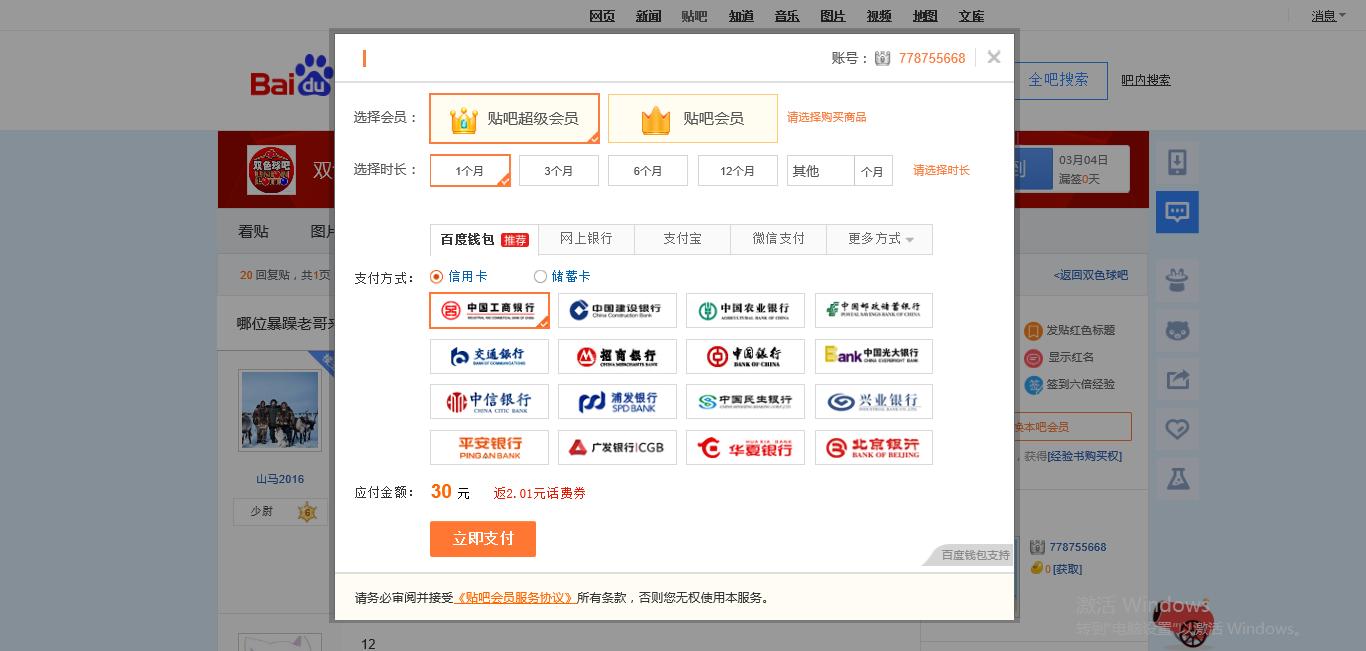Click the 其他 custom months input field
This screenshot has width=1366, height=651.
coord(820,170)
